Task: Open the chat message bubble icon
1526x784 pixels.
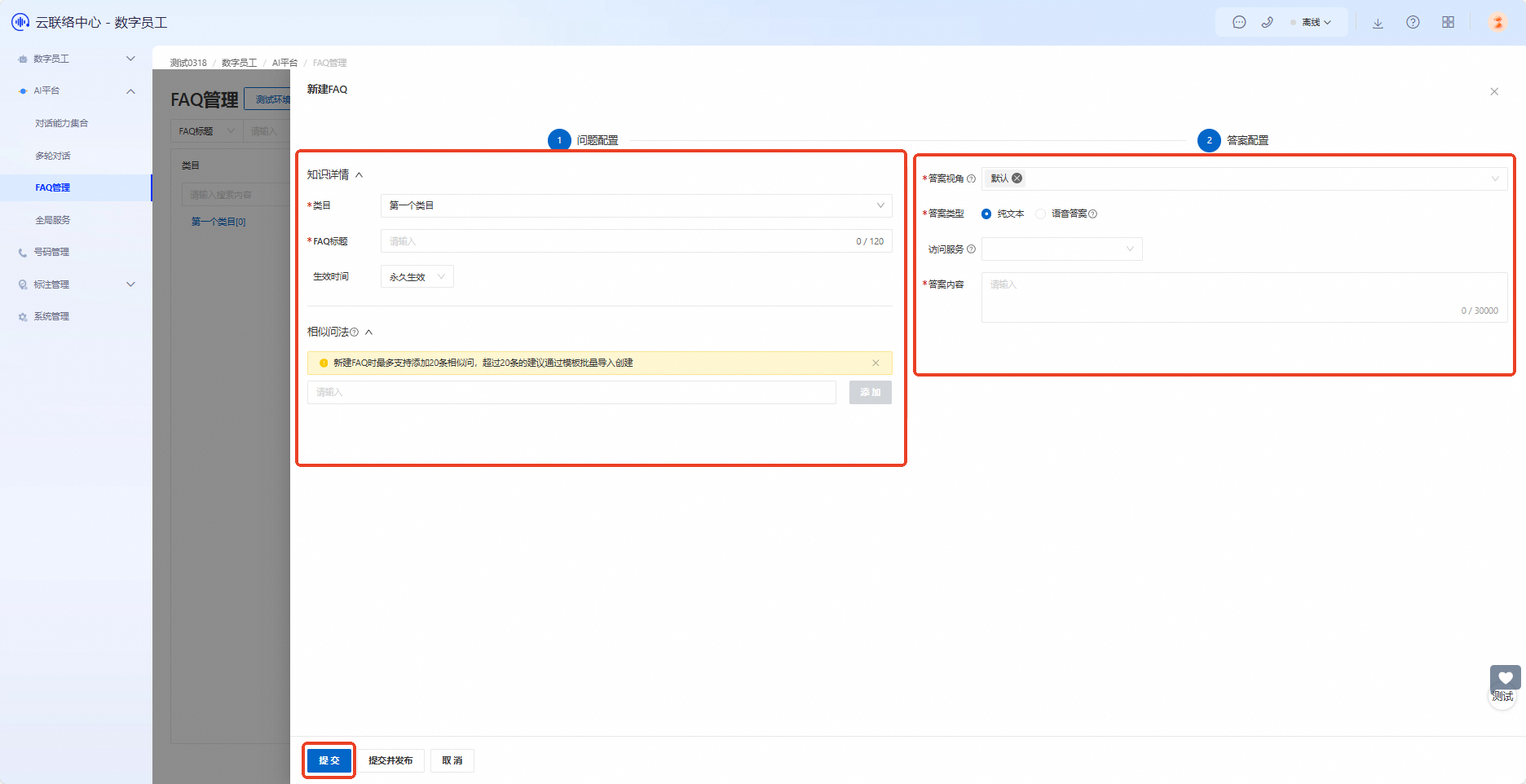Action: pyautogui.click(x=1239, y=23)
